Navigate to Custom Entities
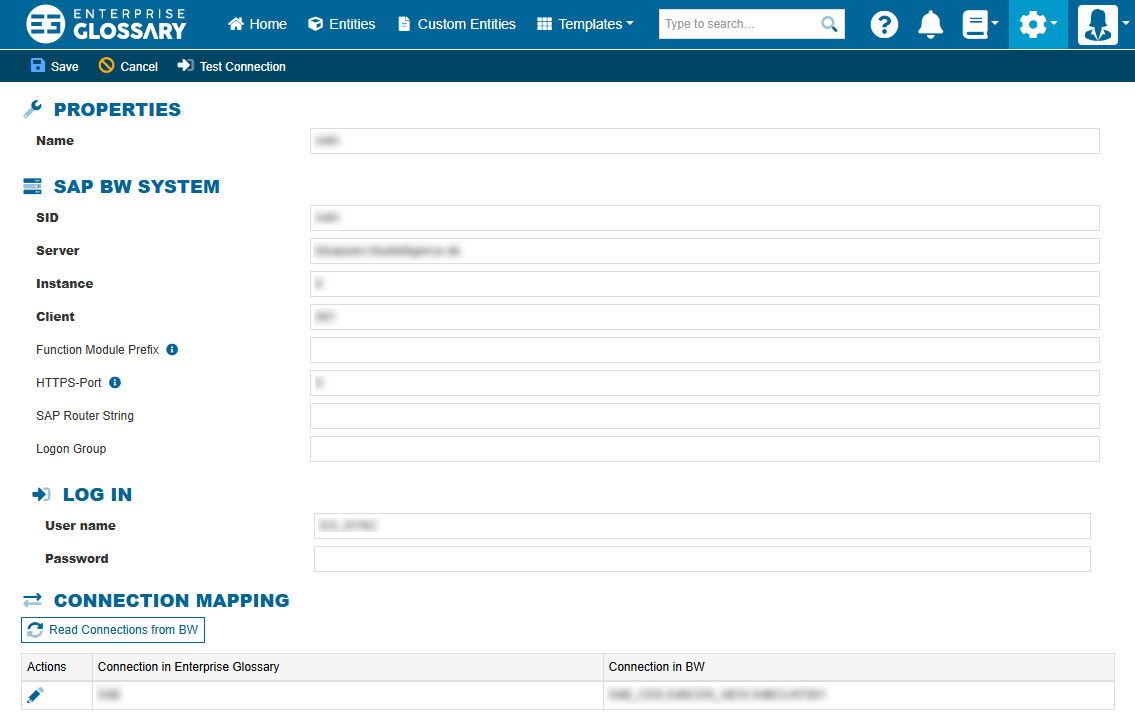1135x726 pixels. coord(456,24)
